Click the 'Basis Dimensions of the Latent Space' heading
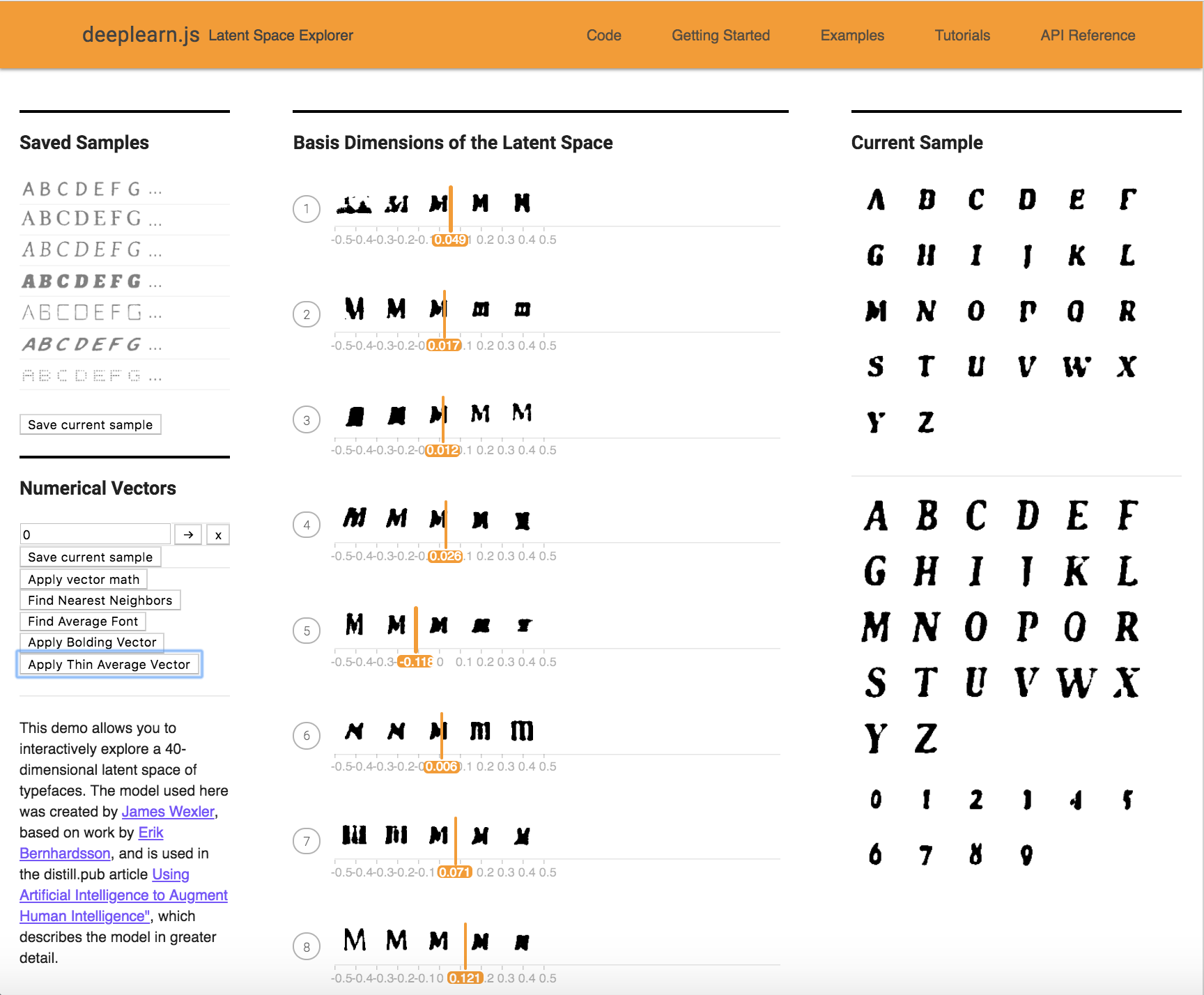The image size is (1204, 995). (453, 143)
